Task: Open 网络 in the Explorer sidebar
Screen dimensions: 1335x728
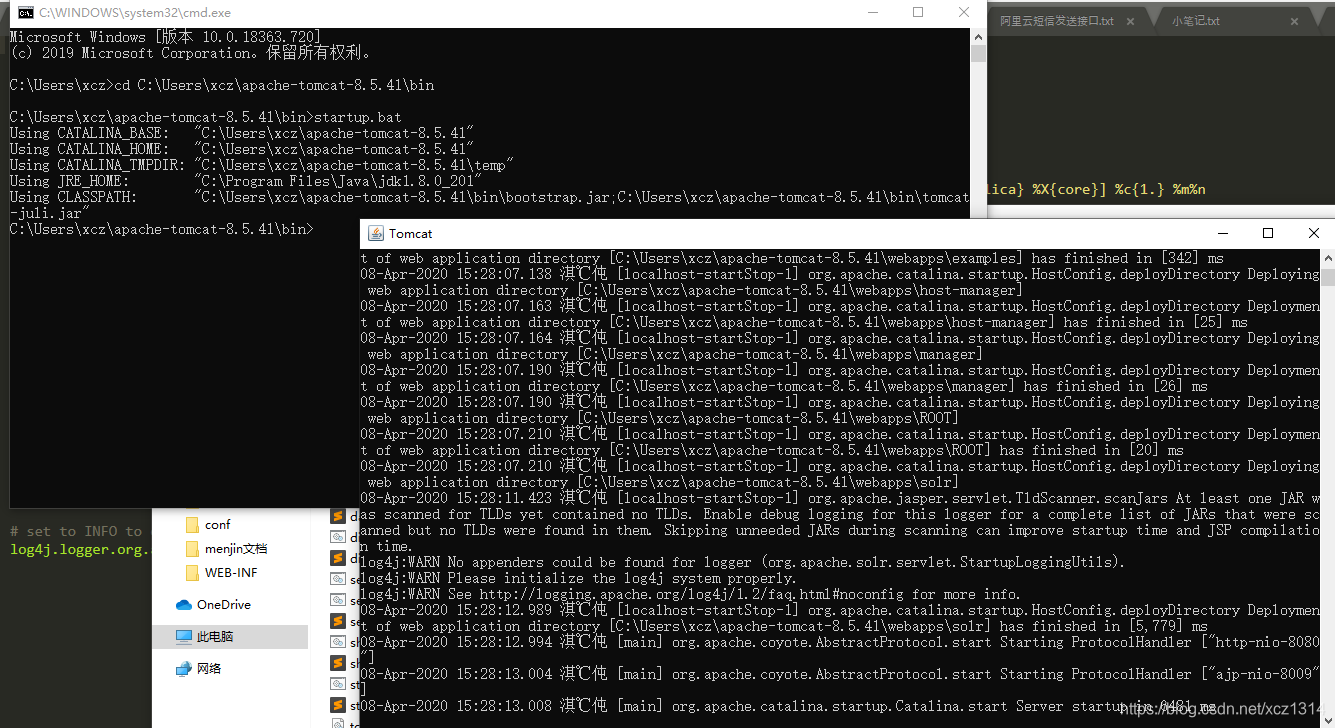Action: tap(209, 668)
